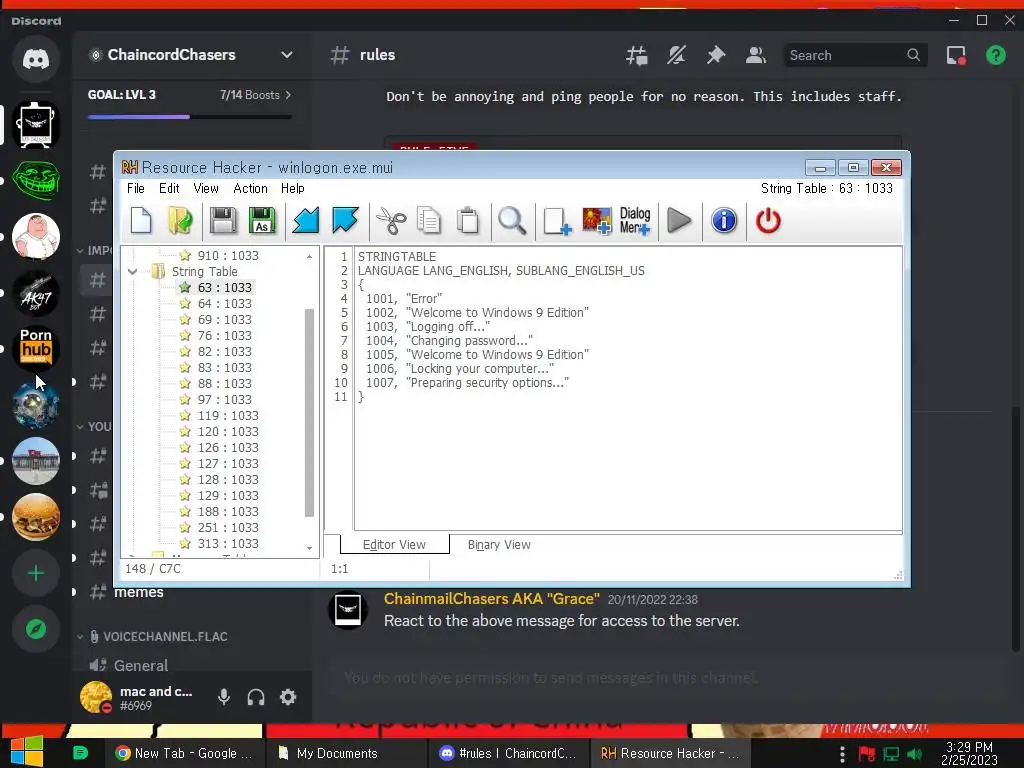Click the clipboard Paste icon
The width and height of the screenshot is (1024, 768).
tap(468, 221)
